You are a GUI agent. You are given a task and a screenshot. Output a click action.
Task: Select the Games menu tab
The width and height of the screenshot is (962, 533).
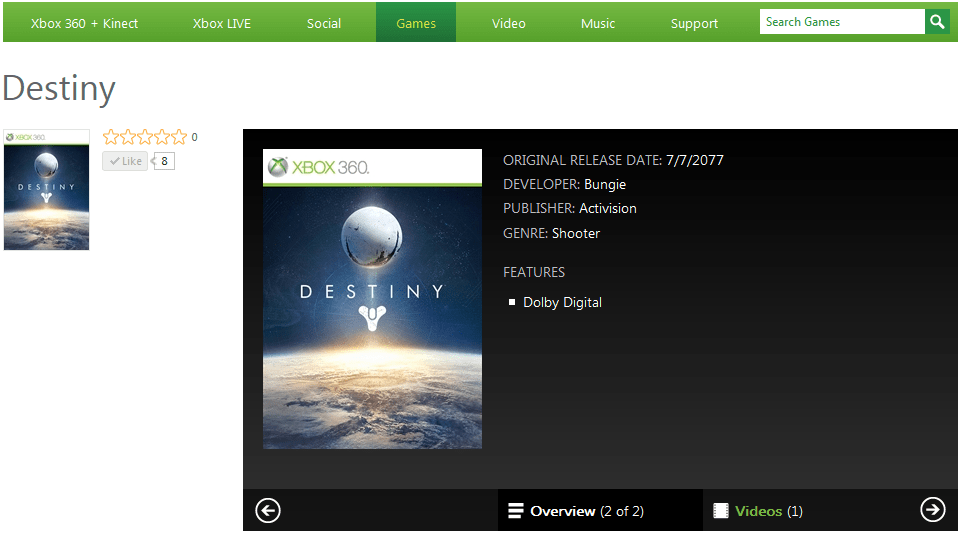(x=416, y=23)
